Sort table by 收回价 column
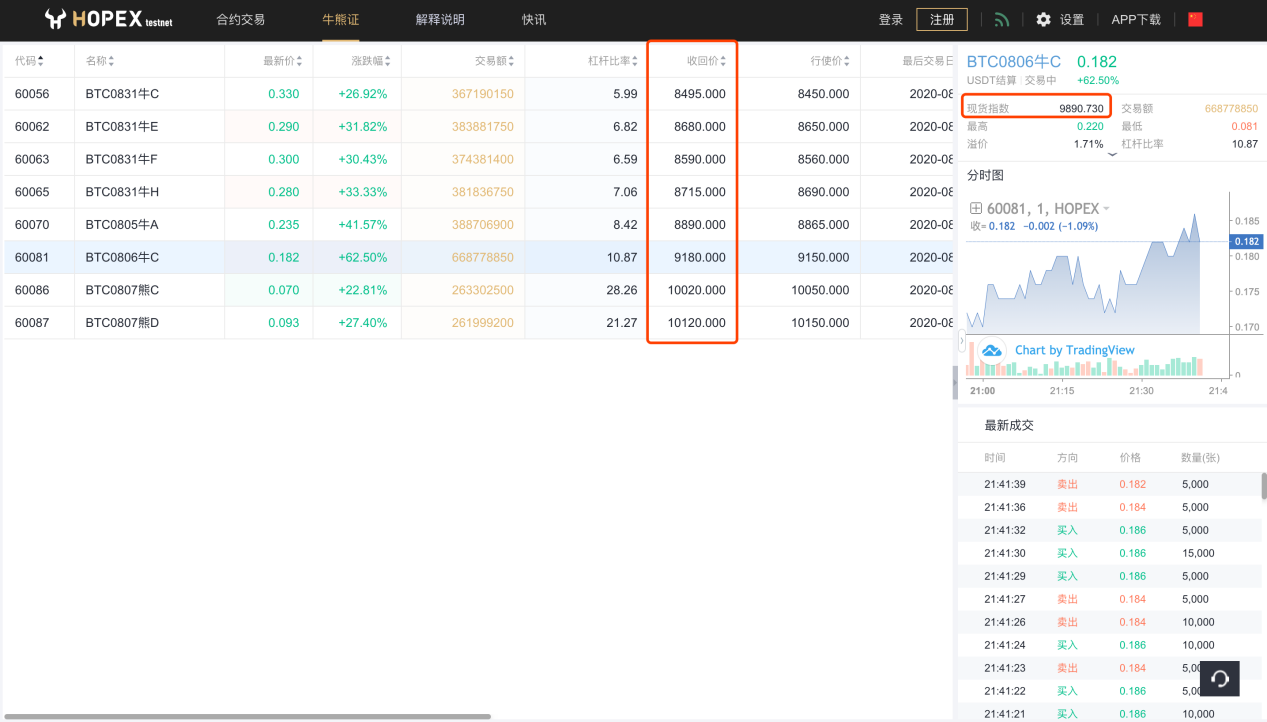Image resolution: width=1267 pixels, height=722 pixels. click(706, 61)
